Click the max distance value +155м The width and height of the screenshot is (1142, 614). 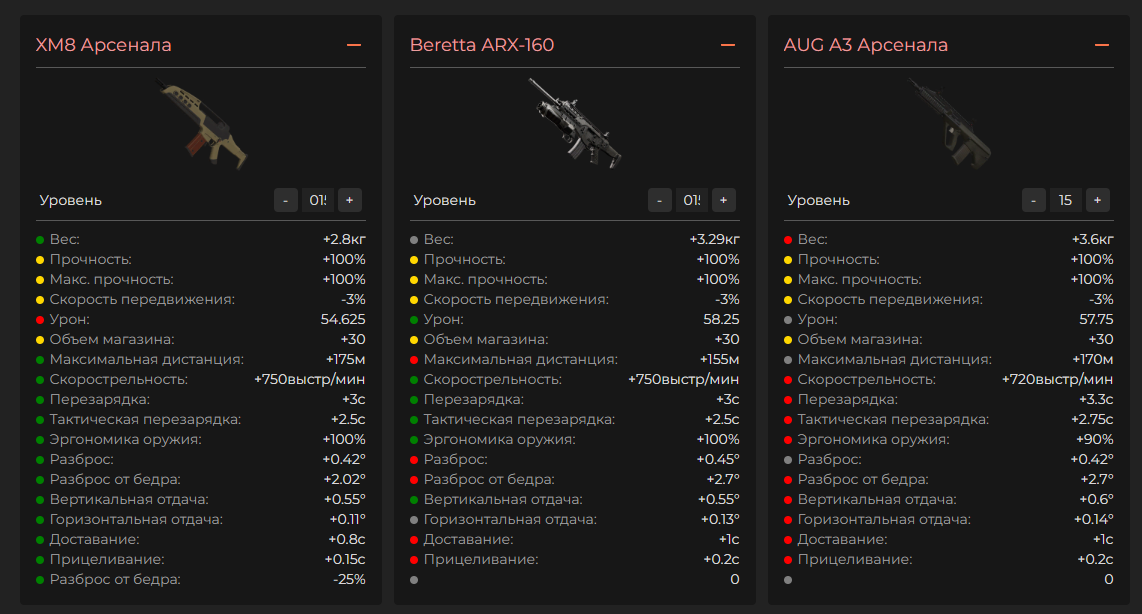click(720, 360)
